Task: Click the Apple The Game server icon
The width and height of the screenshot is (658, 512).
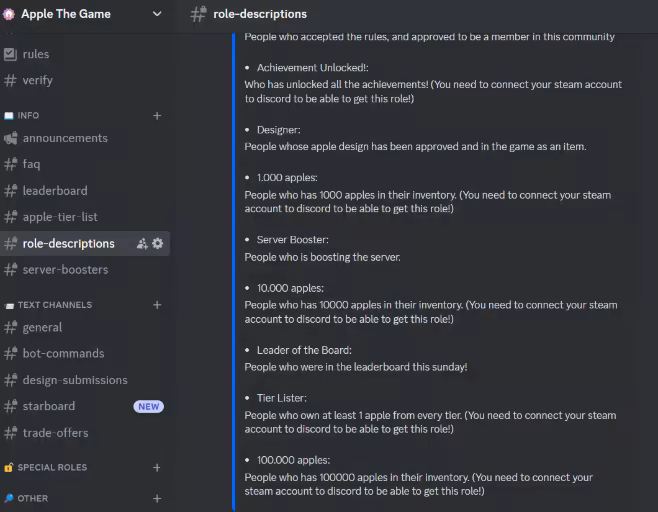Action: click(10, 14)
